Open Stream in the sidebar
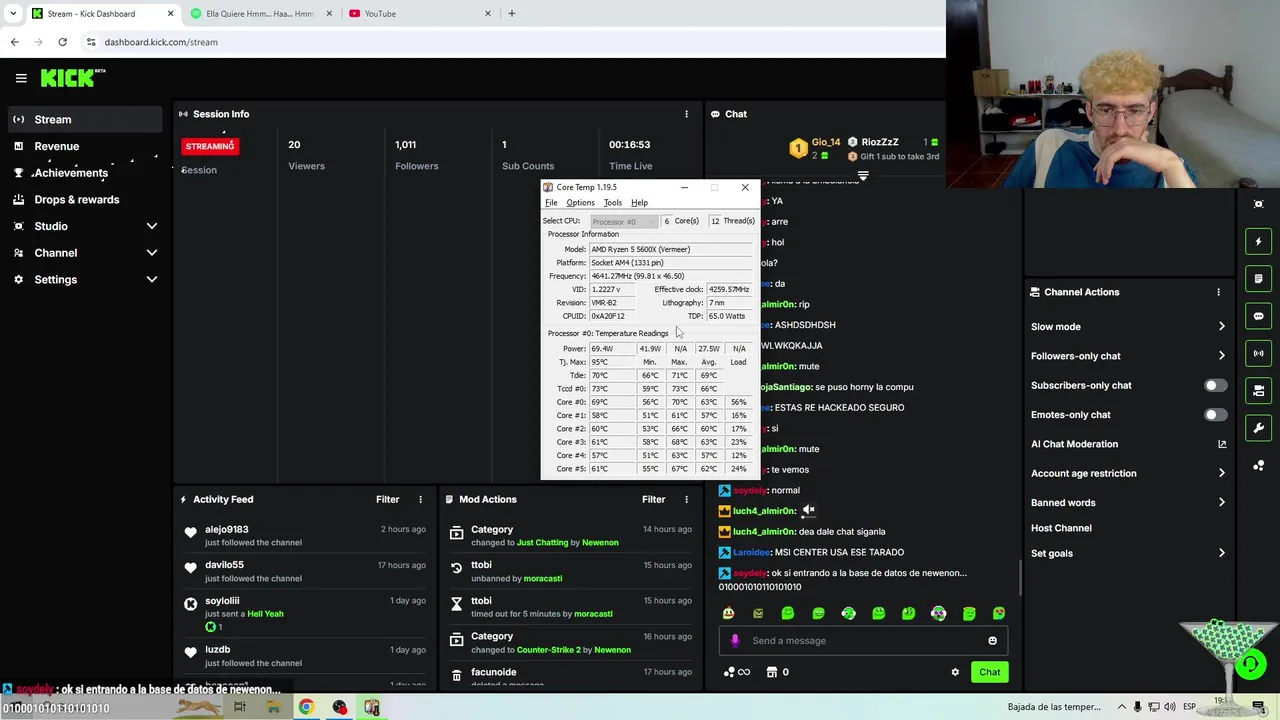The height and width of the screenshot is (720, 1280). [83, 119]
